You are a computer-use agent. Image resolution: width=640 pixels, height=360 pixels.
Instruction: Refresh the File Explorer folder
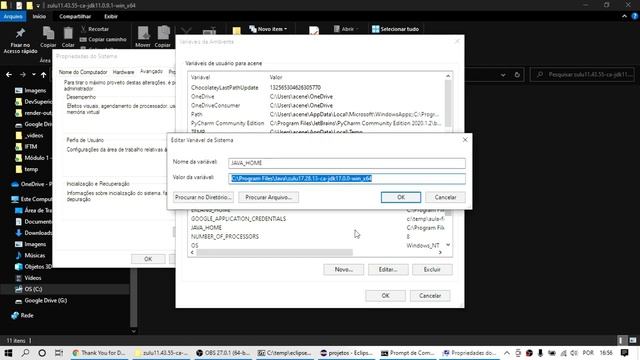(517, 75)
